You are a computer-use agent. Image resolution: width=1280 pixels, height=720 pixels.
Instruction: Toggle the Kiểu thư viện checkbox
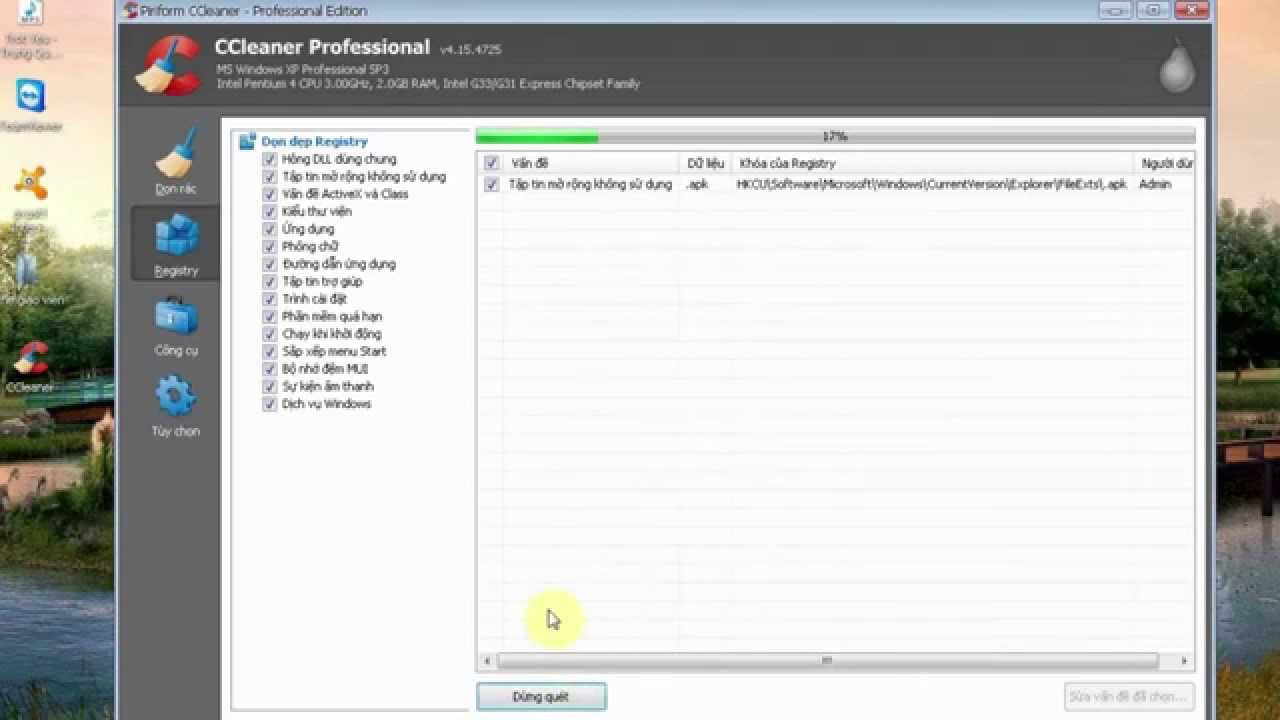(x=269, y=212)
